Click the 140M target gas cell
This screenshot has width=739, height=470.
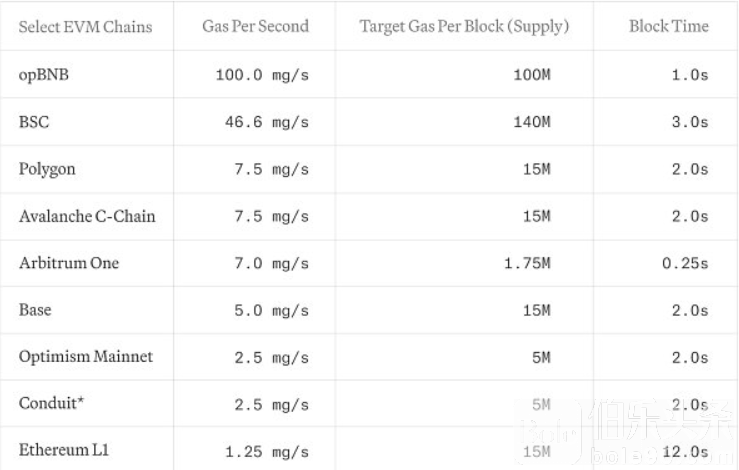530,123
